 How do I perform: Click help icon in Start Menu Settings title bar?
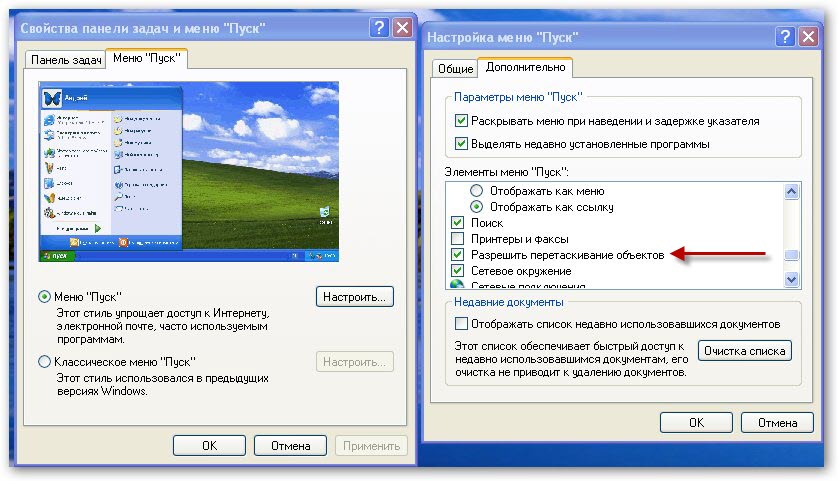coord(786,36)
